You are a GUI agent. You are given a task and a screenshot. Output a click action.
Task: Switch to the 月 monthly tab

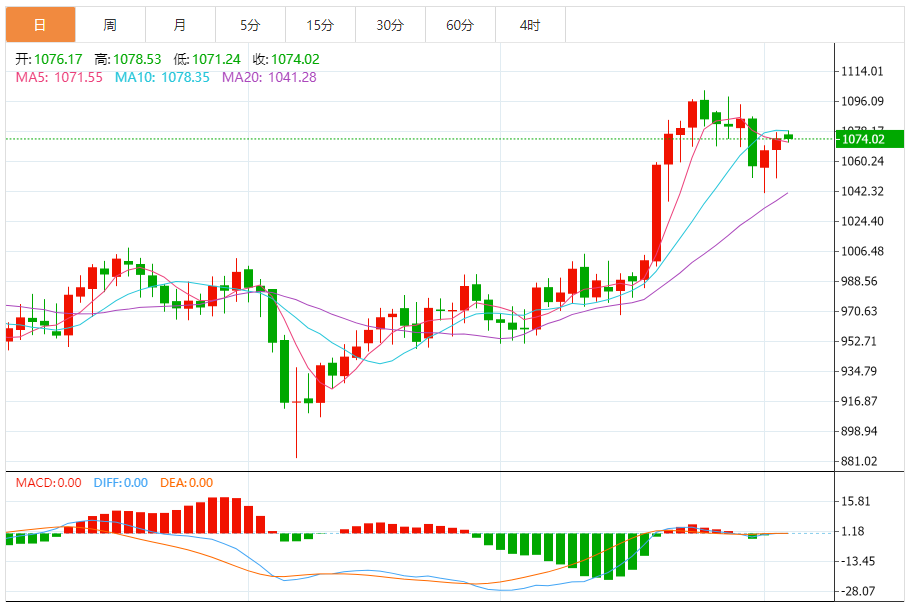point(180,25)
